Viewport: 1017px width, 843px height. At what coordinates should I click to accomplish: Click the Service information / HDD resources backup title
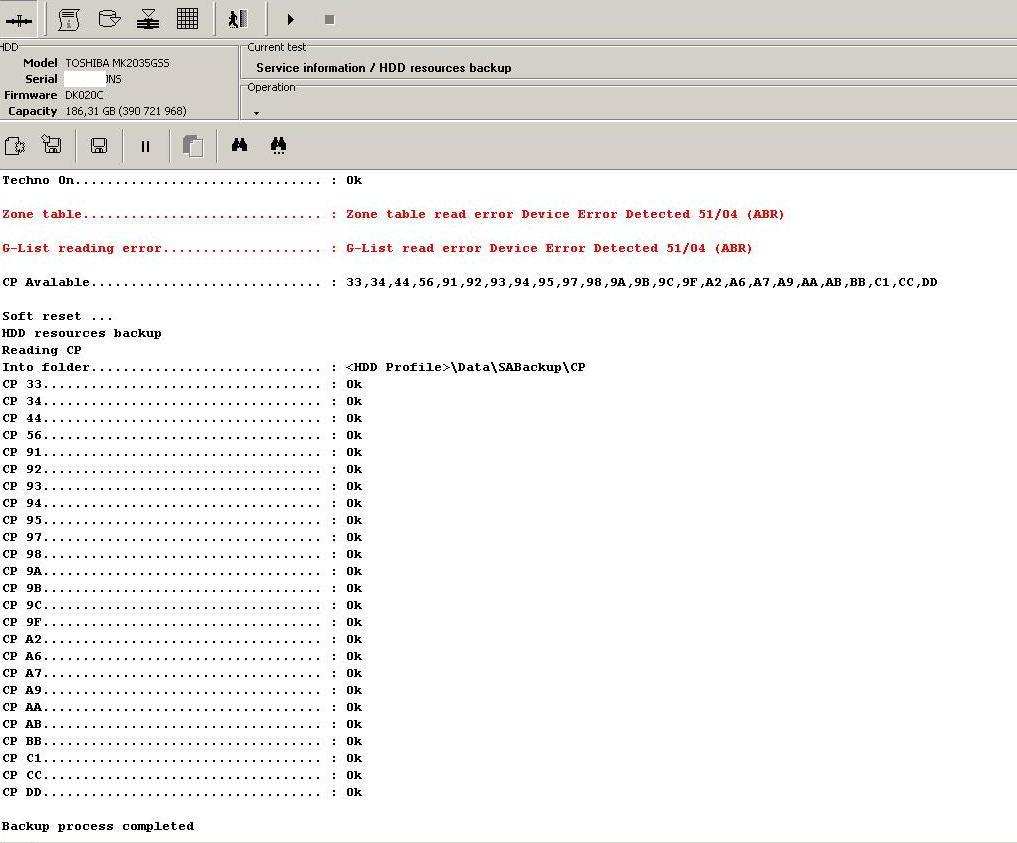(x=383, y=68)
